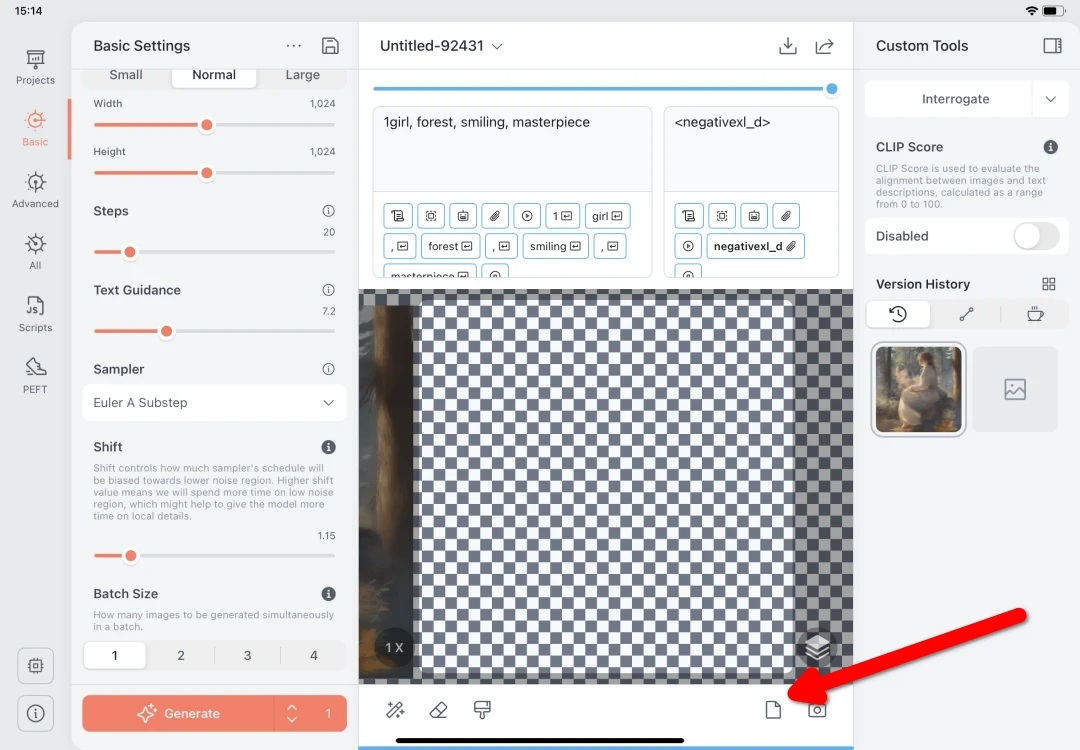This screenshot has width=1080, height=750.
Task: Show Text Guidance info icon
Action: click(x=329, y=290)
